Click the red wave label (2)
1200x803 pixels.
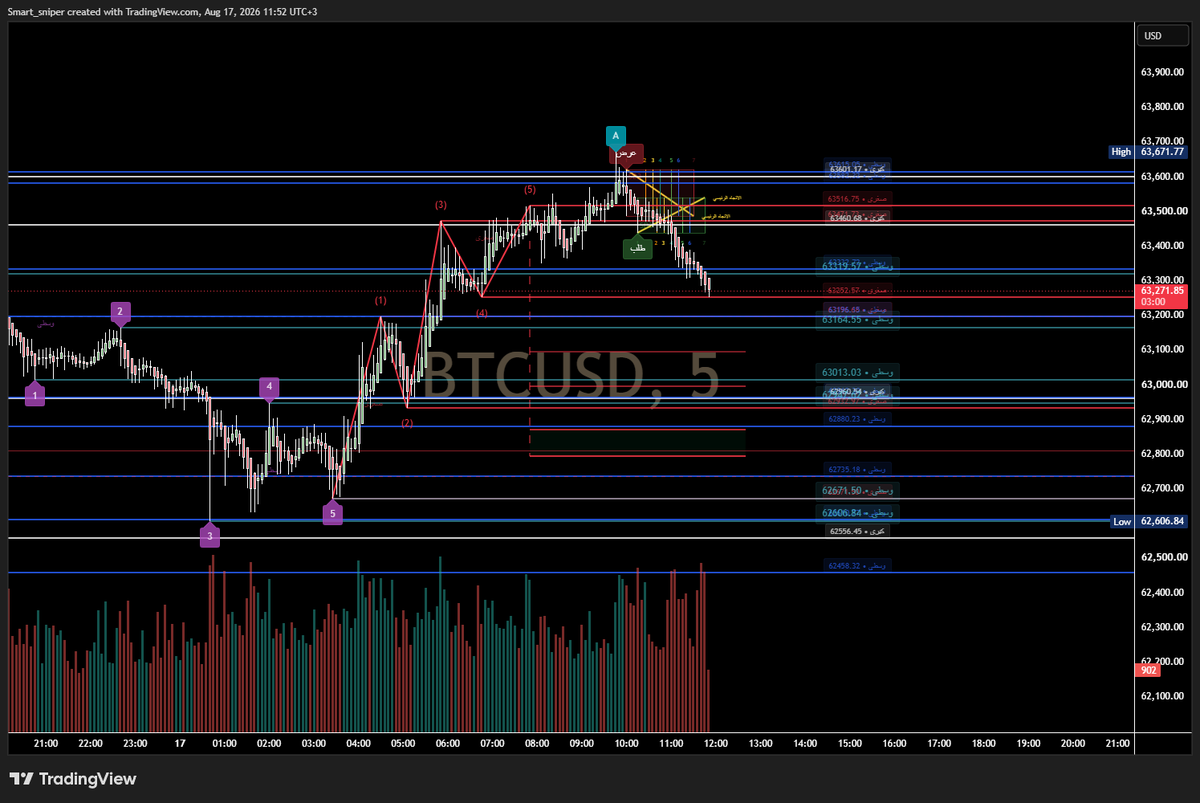[x=407, y=423]
